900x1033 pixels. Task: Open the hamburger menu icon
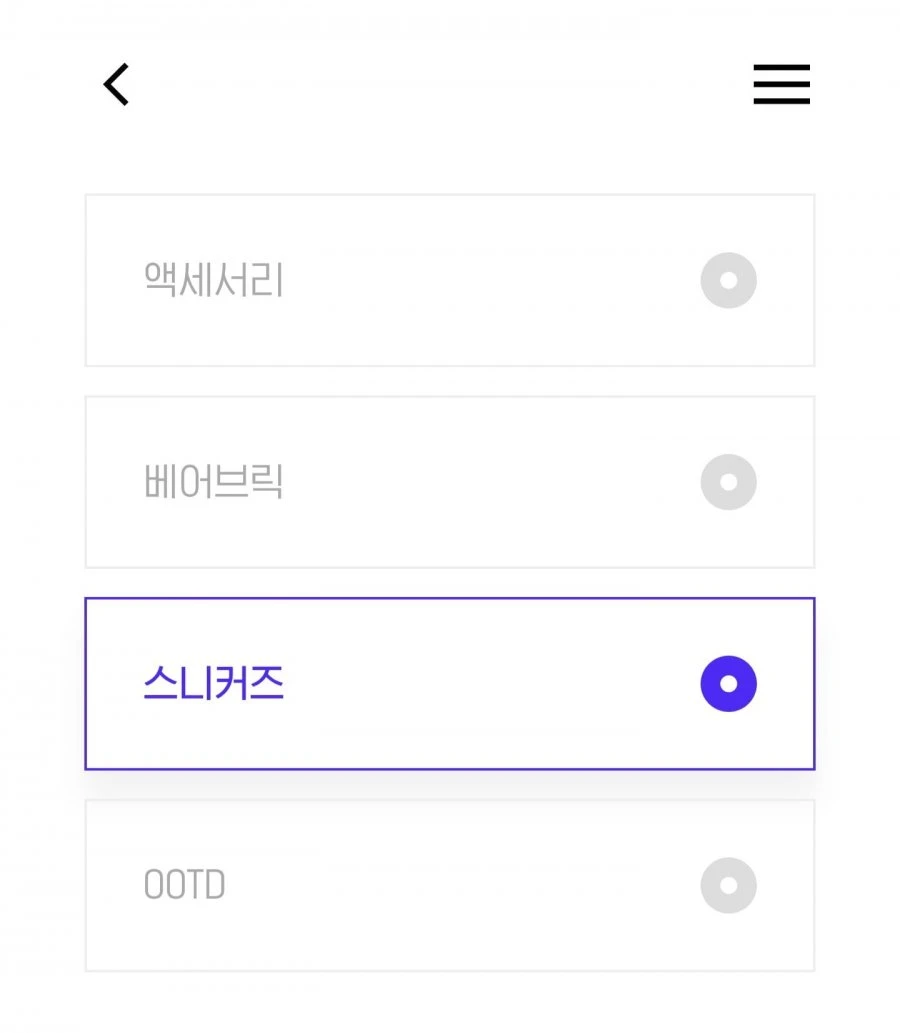click(781, 84)
